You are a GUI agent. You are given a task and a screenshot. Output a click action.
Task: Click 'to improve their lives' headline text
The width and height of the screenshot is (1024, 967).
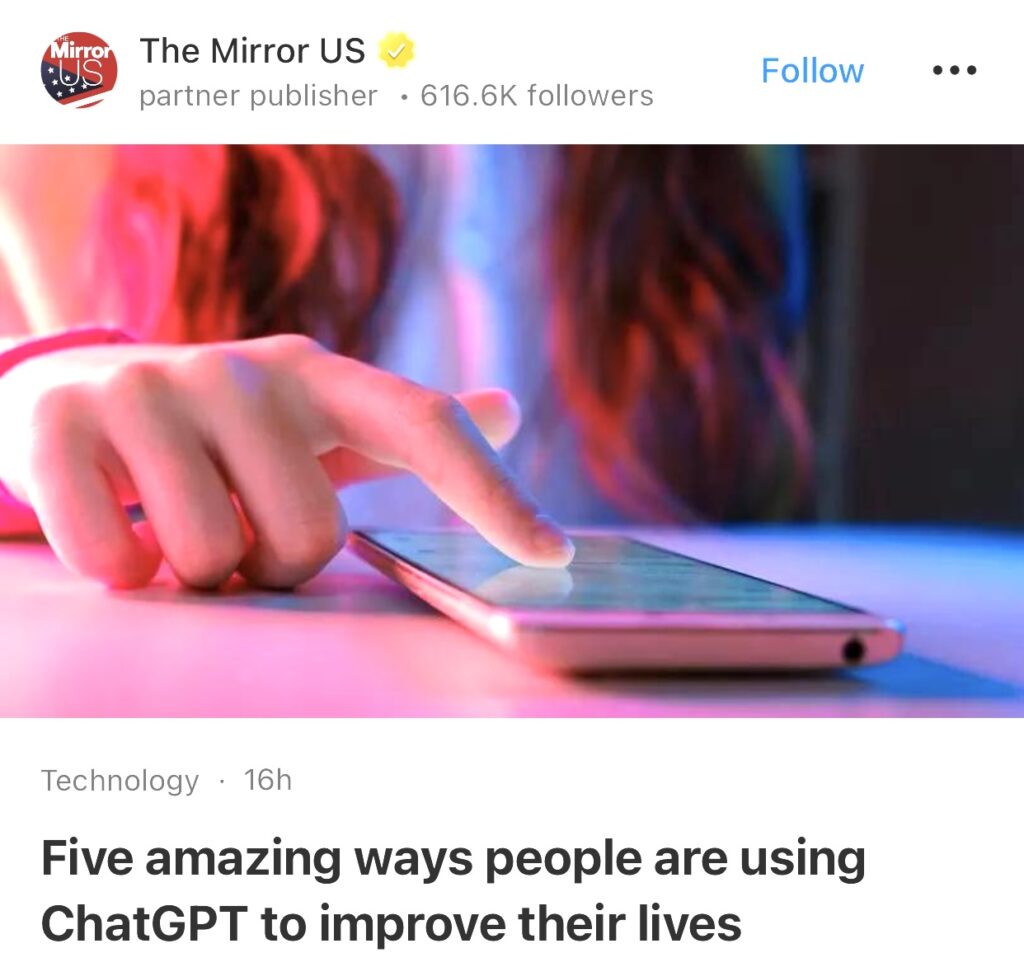click(x=501, y=923)
